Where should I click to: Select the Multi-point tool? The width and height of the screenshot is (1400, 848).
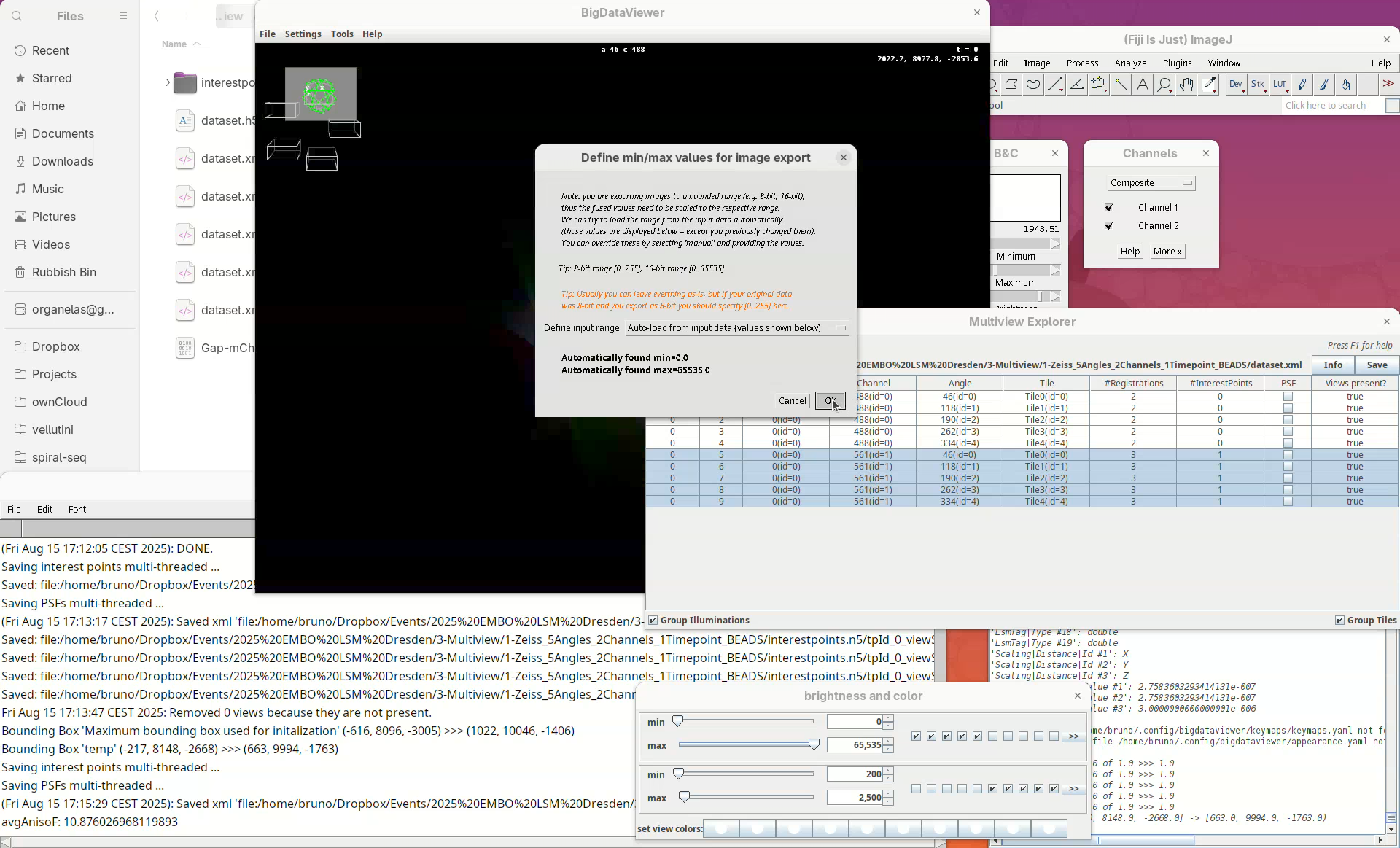tap(1099, 85)
